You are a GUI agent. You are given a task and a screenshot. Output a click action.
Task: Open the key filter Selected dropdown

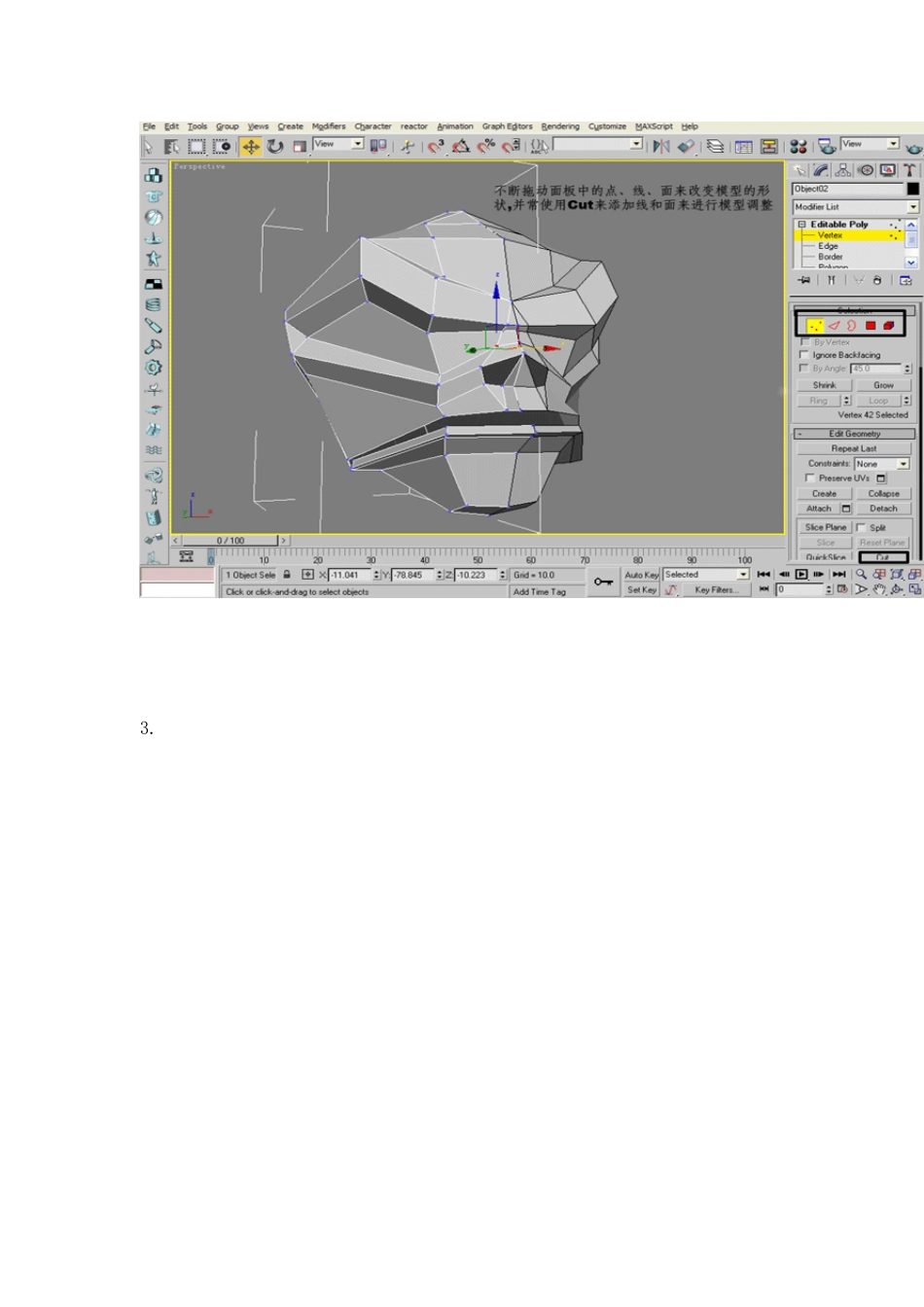[x=706, y=575]
